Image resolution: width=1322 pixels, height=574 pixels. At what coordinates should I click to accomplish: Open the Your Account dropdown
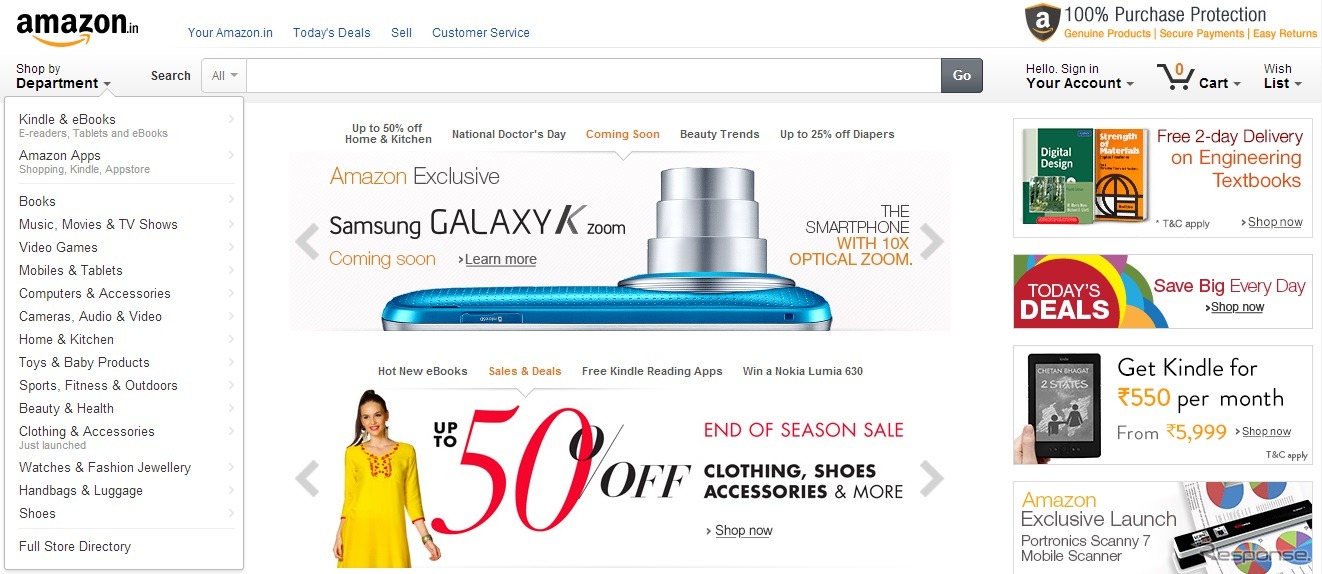pos(1079,76)
